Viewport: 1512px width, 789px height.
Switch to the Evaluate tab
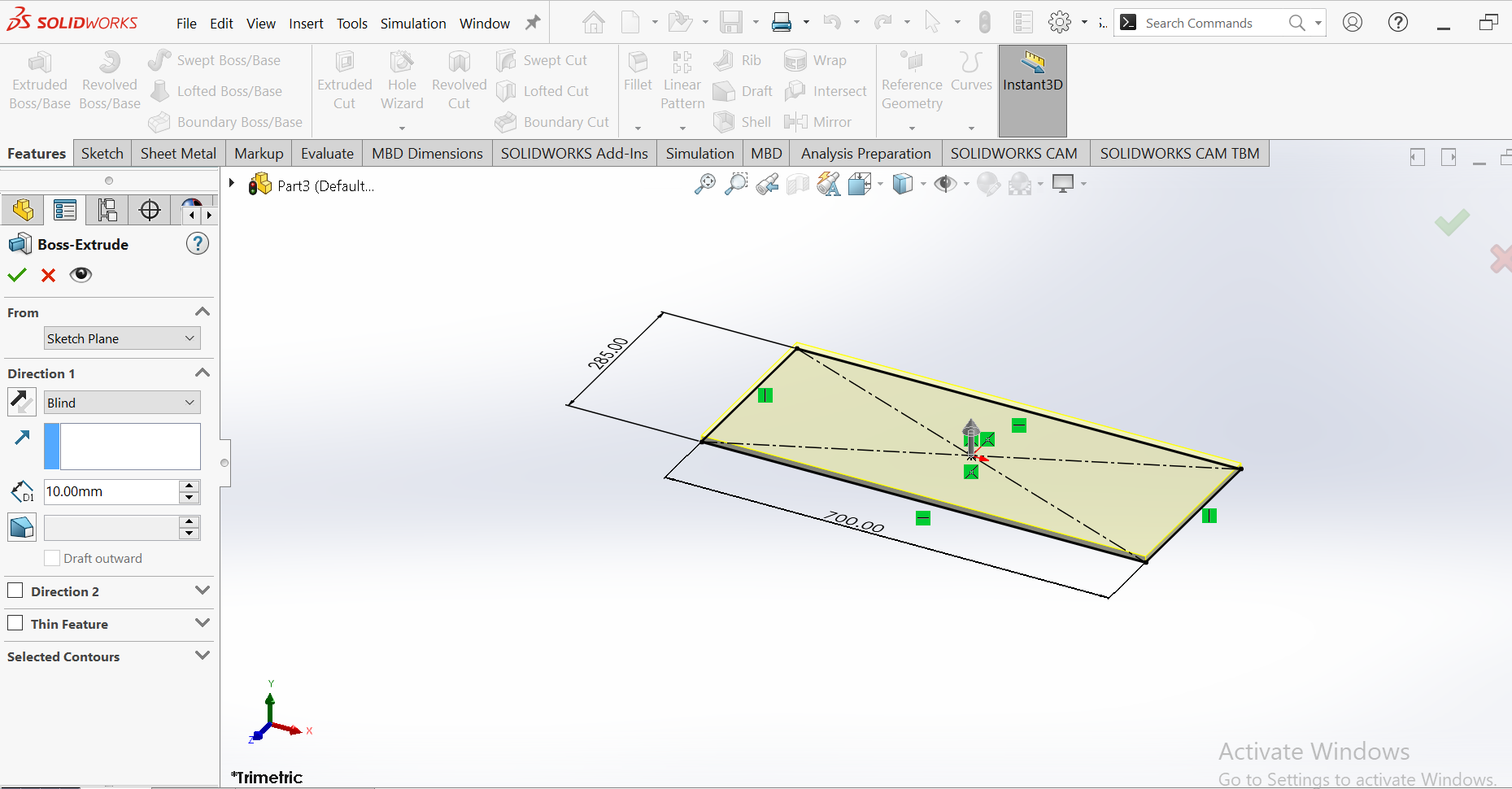tap(328, 153)
